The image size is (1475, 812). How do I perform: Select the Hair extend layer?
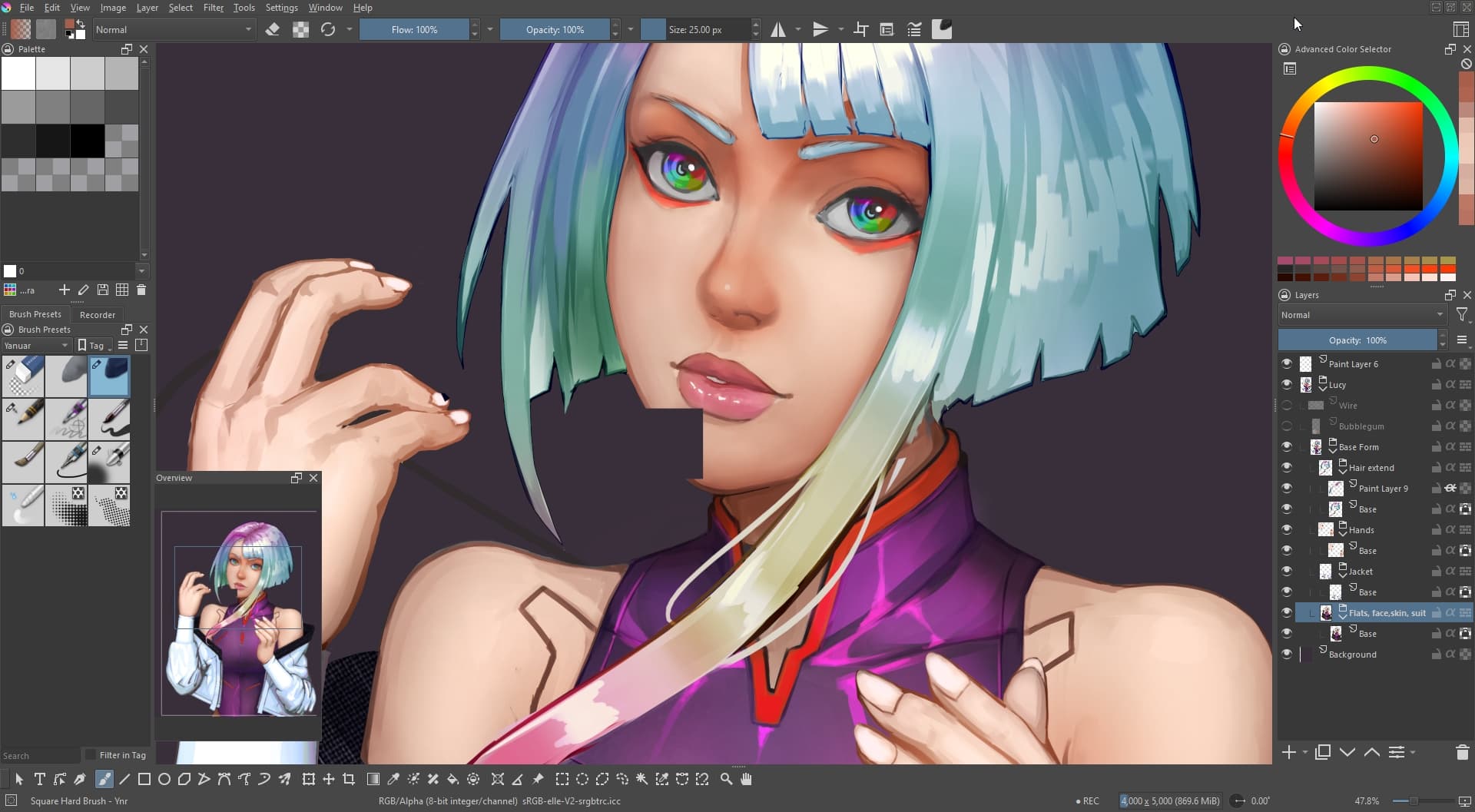1371,467
